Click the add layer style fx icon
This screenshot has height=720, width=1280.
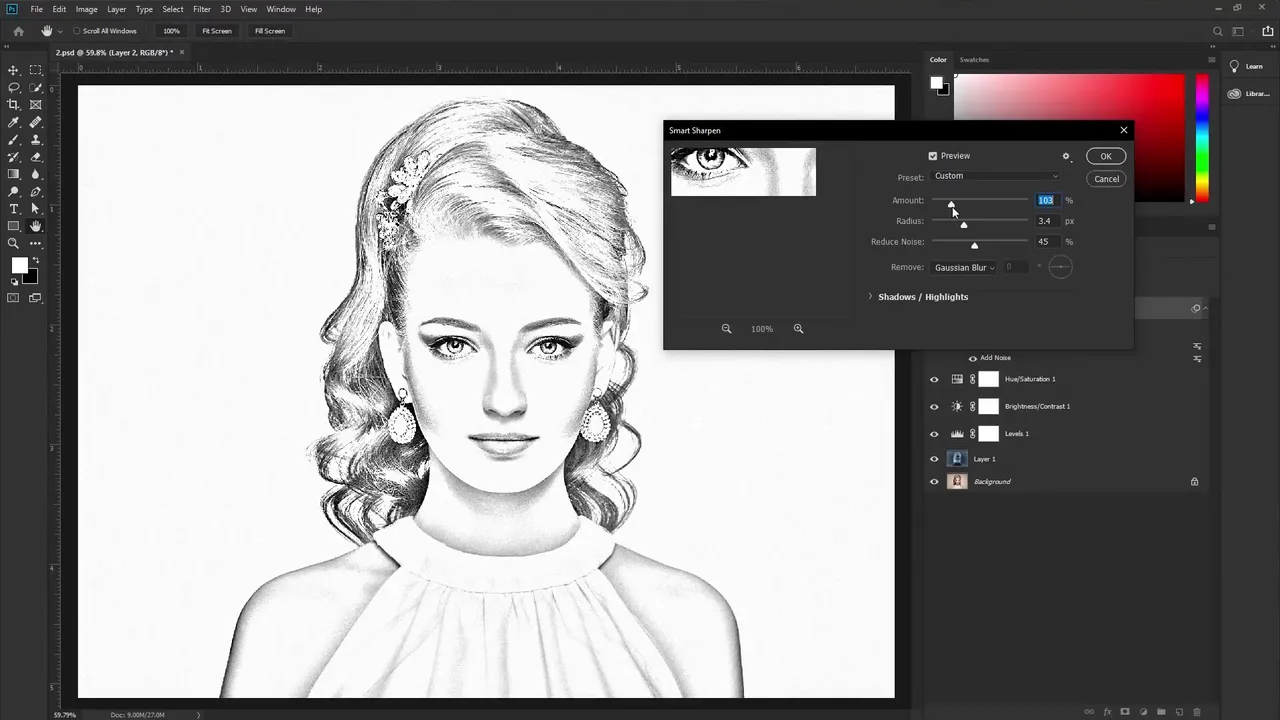[x=1107, y=712]
